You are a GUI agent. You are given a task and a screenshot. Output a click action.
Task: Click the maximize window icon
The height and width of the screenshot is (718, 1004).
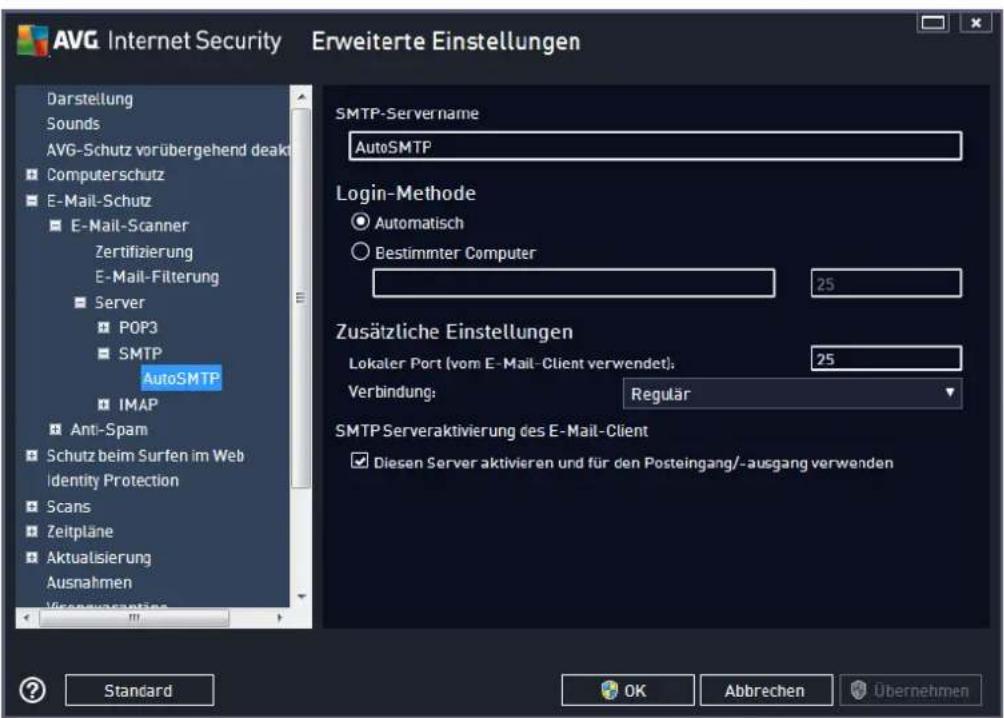click(933, 23)
